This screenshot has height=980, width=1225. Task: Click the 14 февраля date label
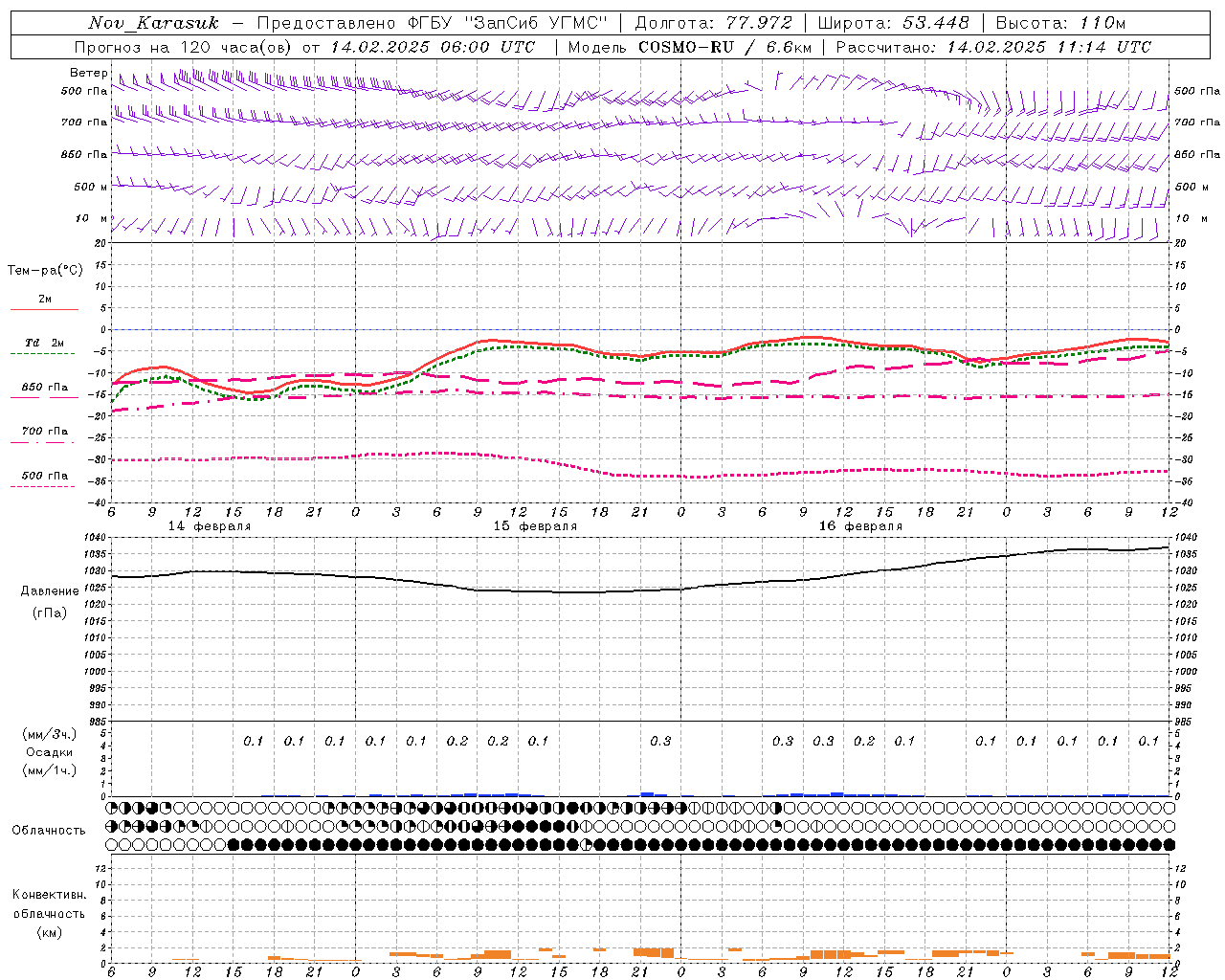click(210, 526)
